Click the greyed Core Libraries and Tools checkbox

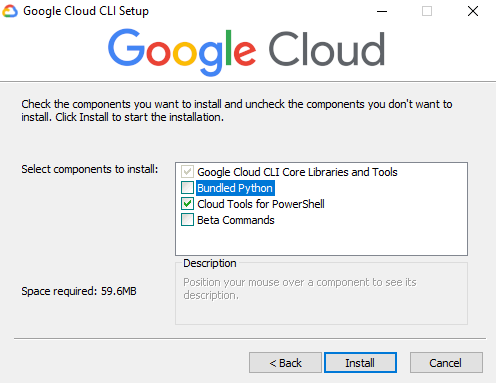[x=187, y=172]
